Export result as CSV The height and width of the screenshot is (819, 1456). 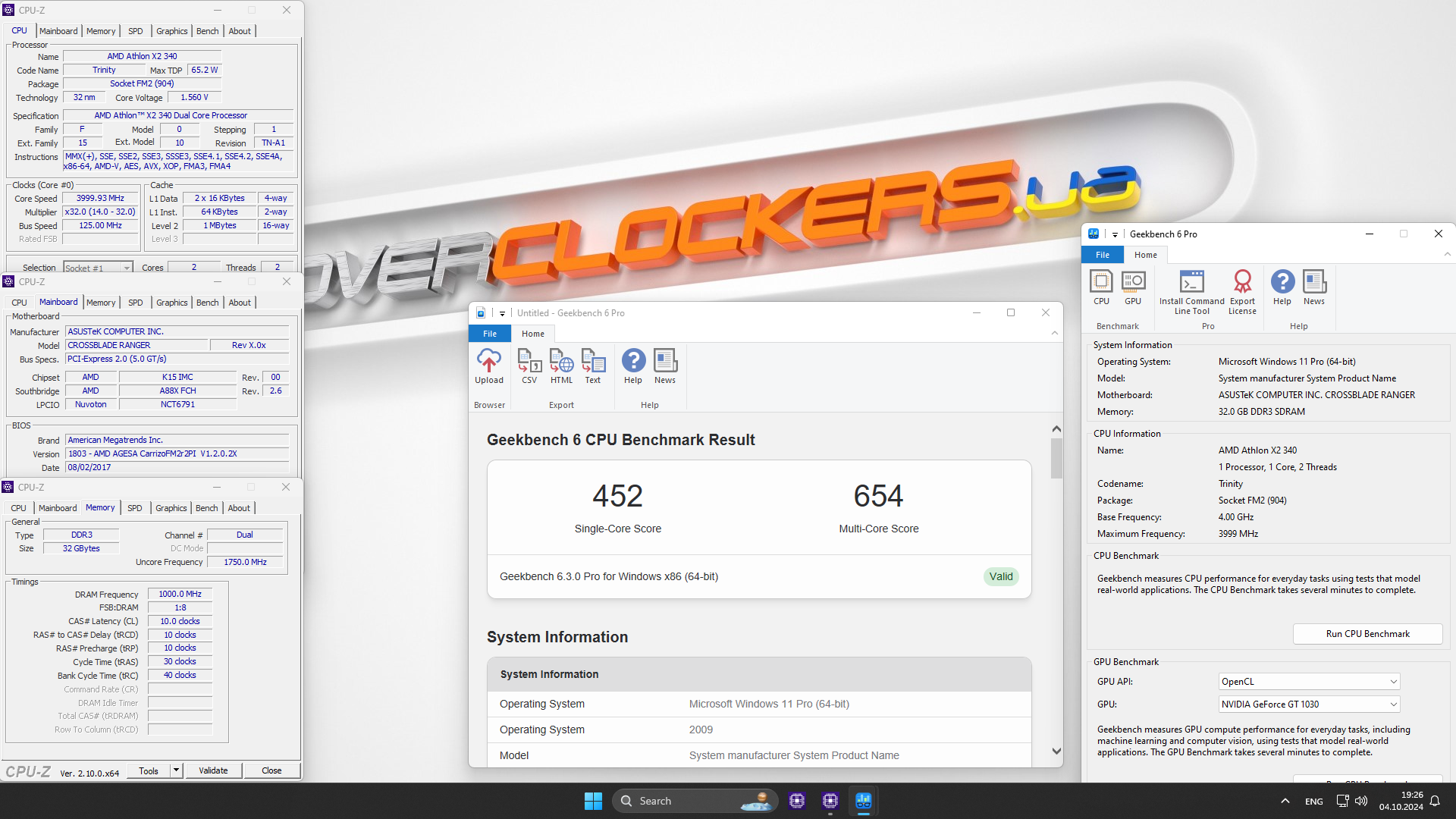tap(529, 367)
